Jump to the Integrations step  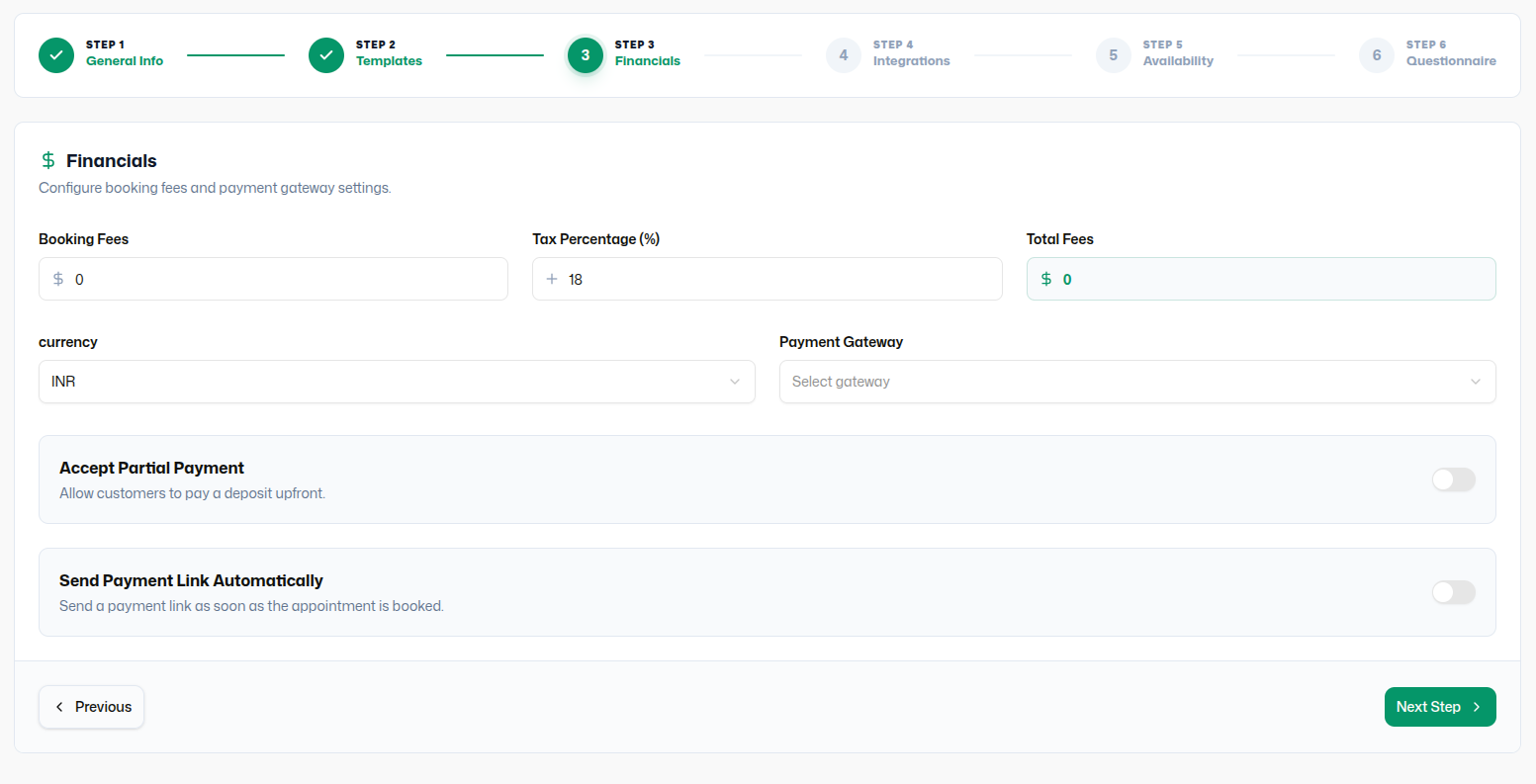(911, 60)
